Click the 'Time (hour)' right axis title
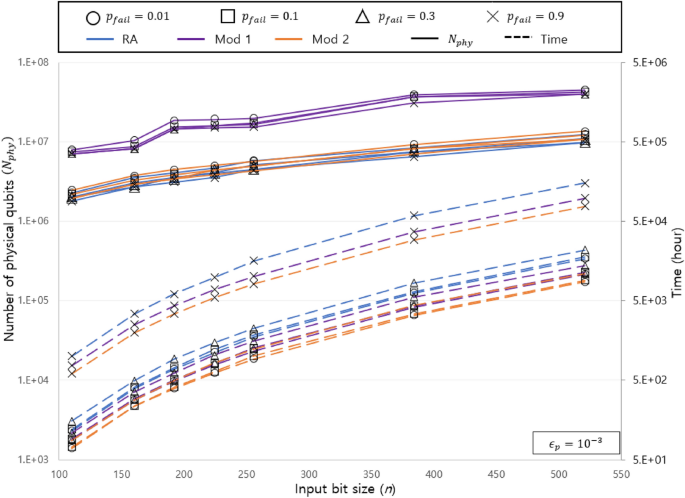 [677, 263]
